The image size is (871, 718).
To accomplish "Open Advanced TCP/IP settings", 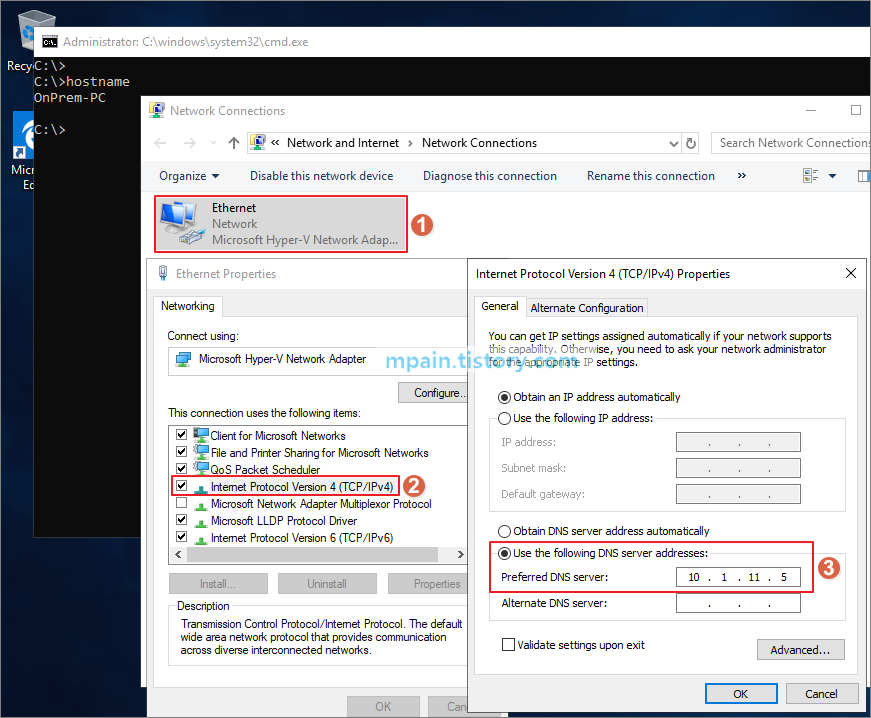I will (x=800, y=650).
